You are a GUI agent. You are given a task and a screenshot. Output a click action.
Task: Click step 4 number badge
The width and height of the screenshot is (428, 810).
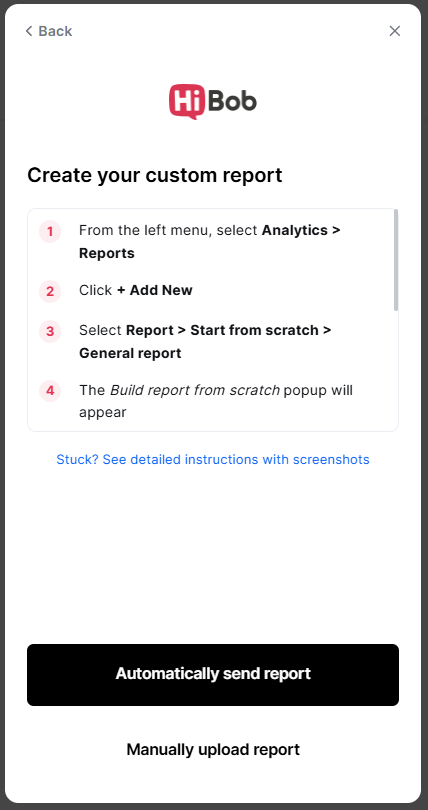tap(50, 391)
